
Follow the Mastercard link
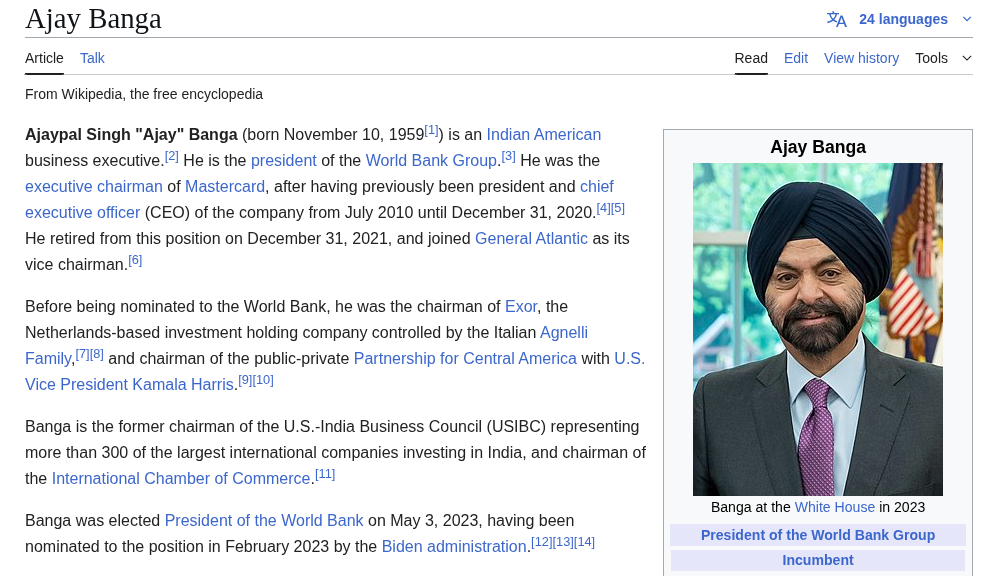pos(225,187)
